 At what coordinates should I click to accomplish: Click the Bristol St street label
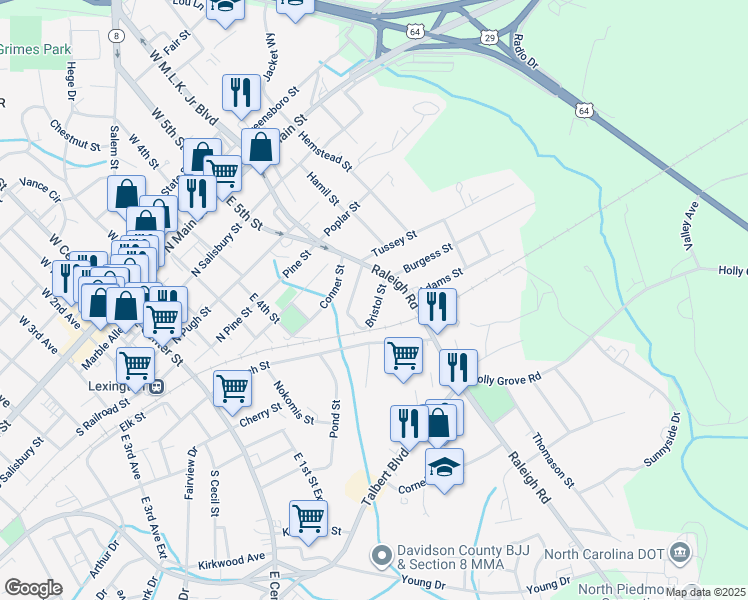tap(375, 306)
